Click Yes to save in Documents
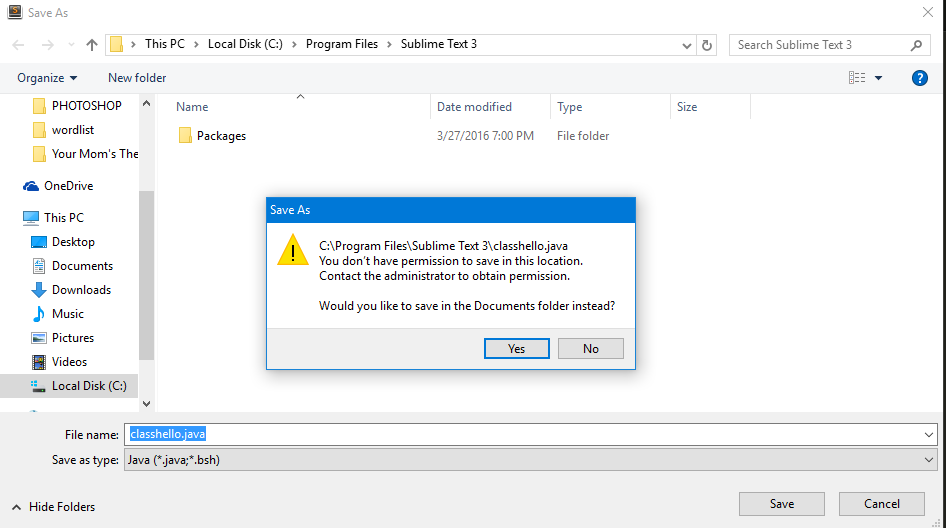The image size is (946, 528). coord(516,348)
